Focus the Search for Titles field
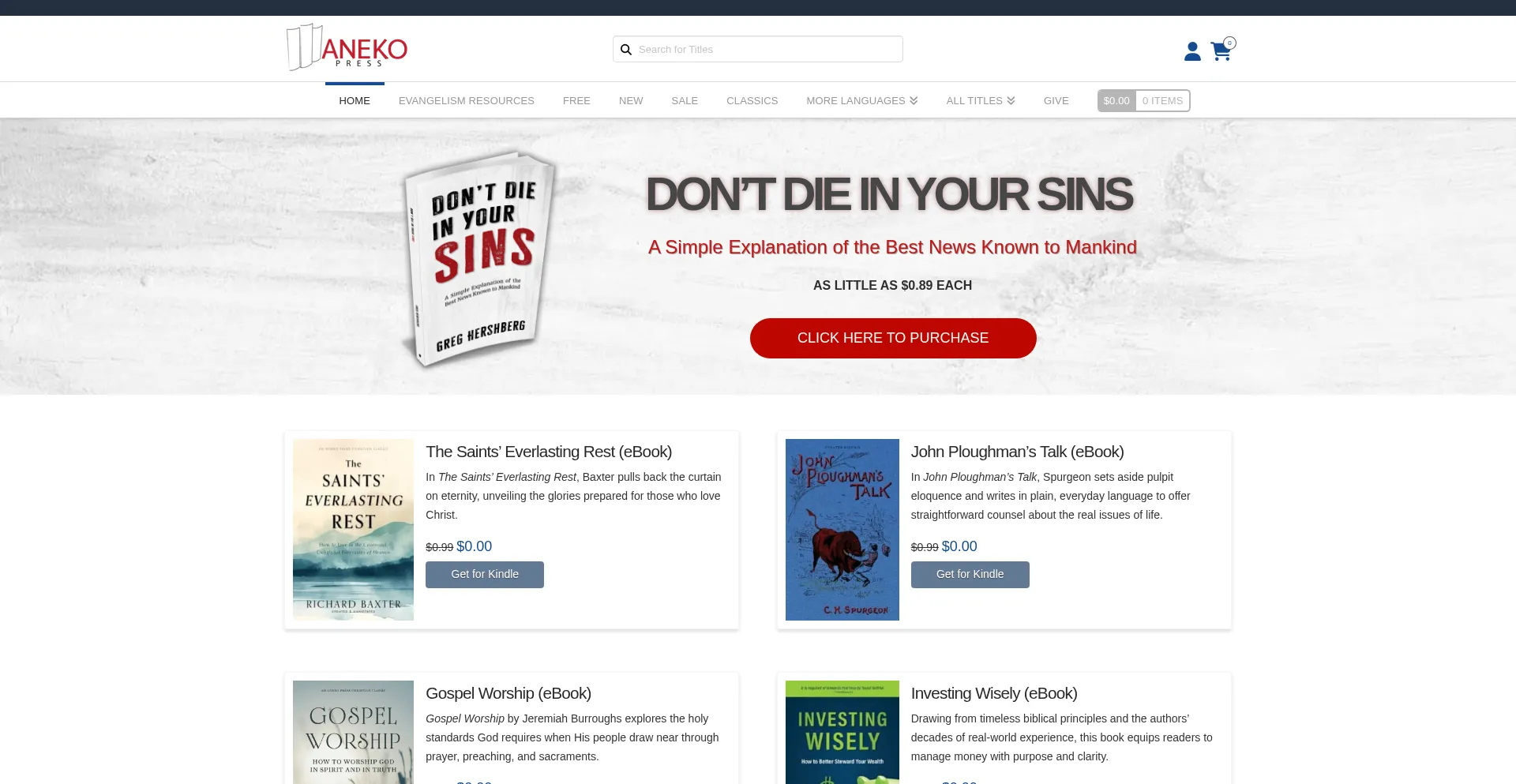The width and height of the screenshot is (1516, 784). 758,49
